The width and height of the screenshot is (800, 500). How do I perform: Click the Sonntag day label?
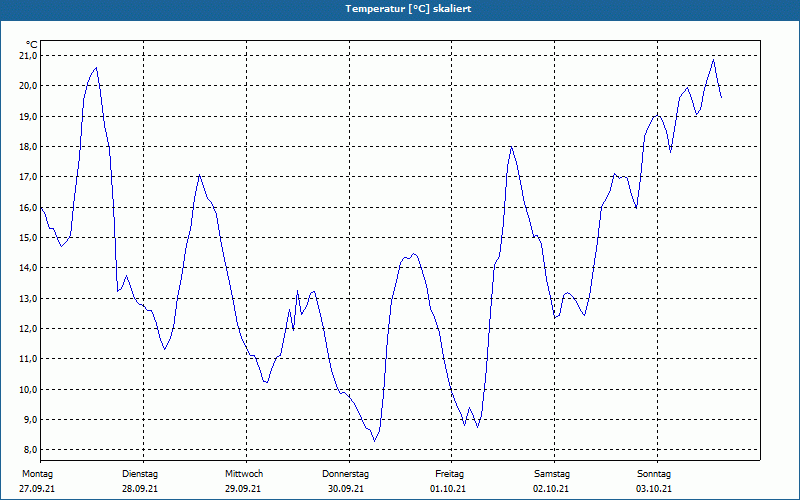point(654,474)
